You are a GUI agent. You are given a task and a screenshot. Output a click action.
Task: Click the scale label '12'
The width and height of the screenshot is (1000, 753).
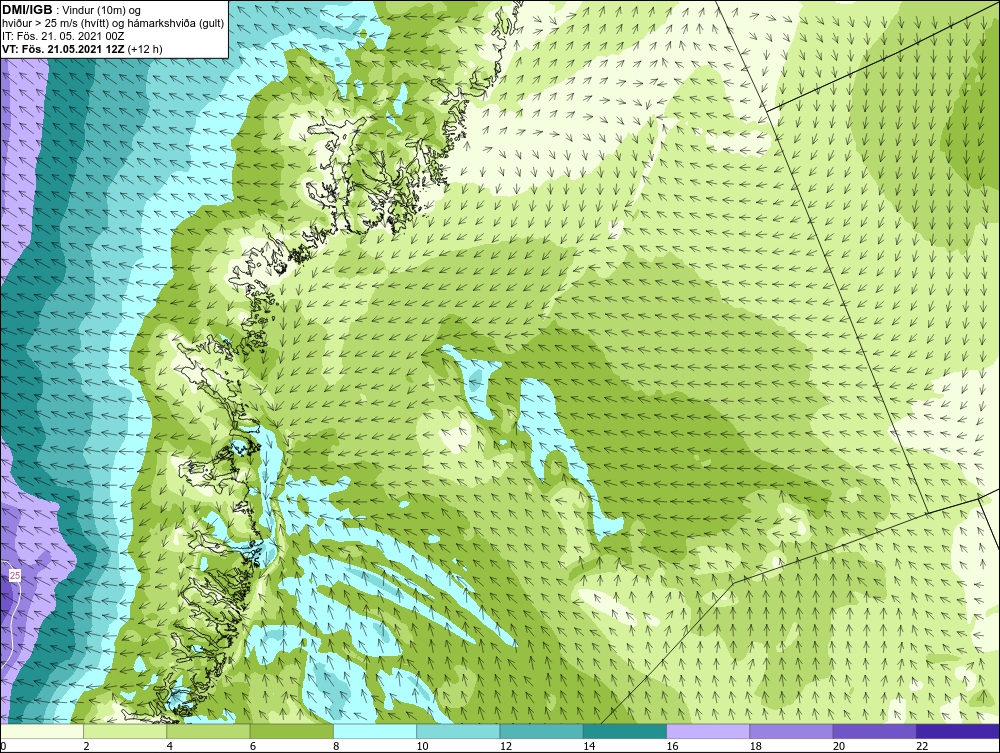pyautogui.click(x=505, y=746)
